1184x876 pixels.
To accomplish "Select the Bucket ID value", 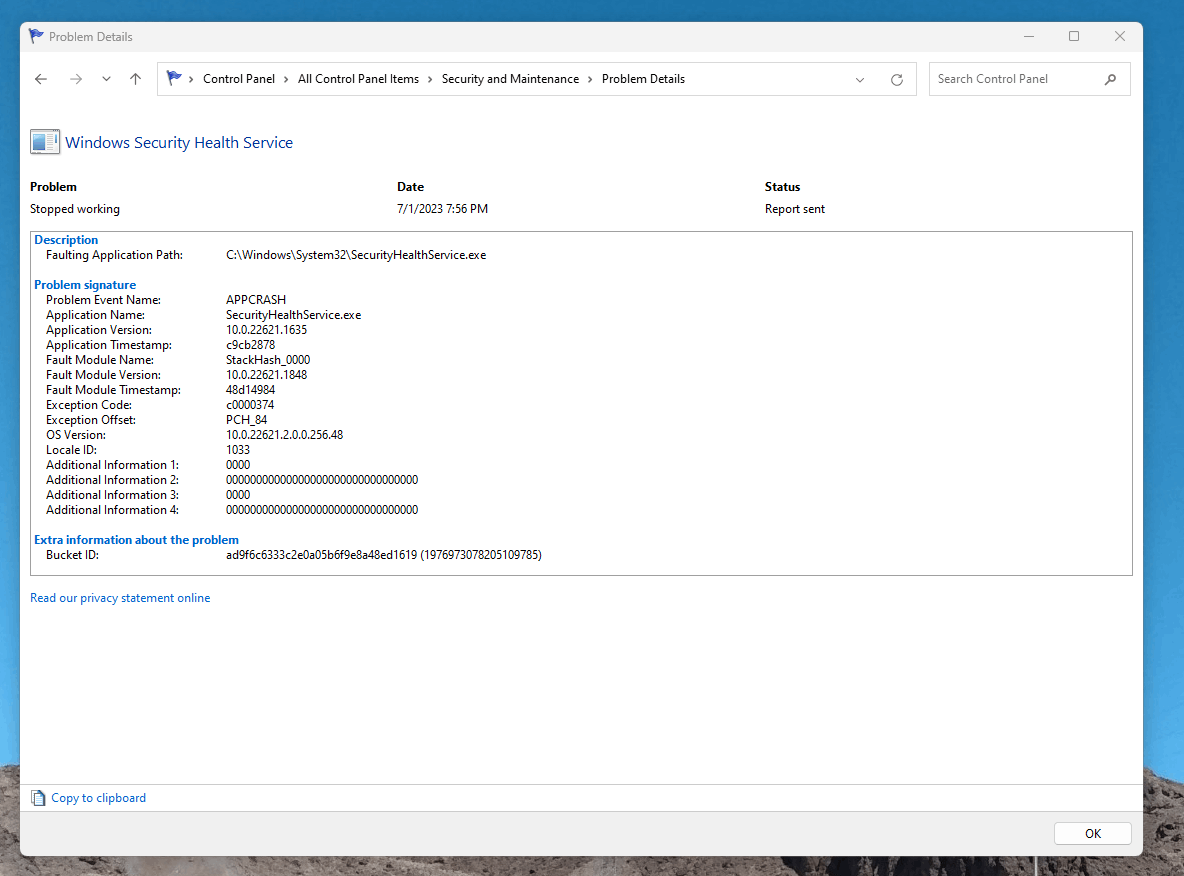I will click(384, 555).
